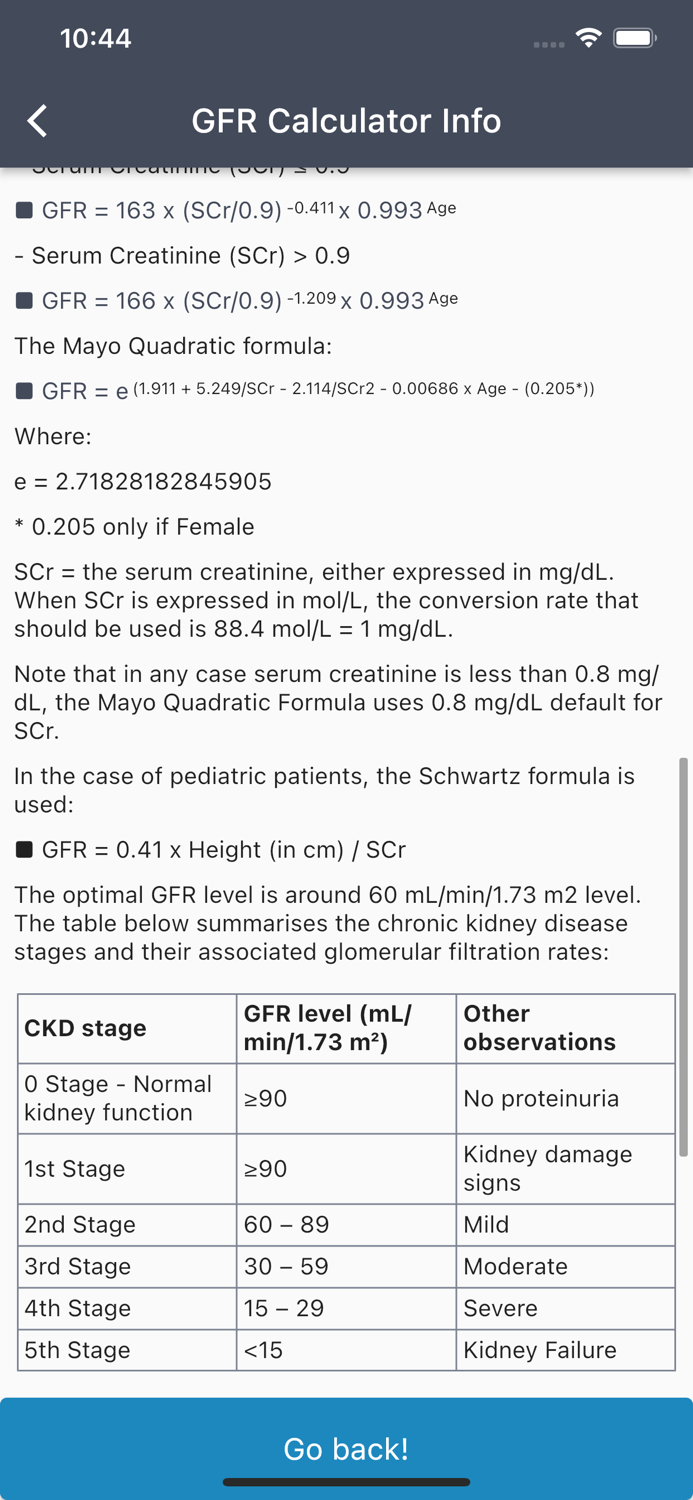Click the cellular signal dots icon
The width and height of the screenshot is (693, 1500).
[x=548, y=43]
